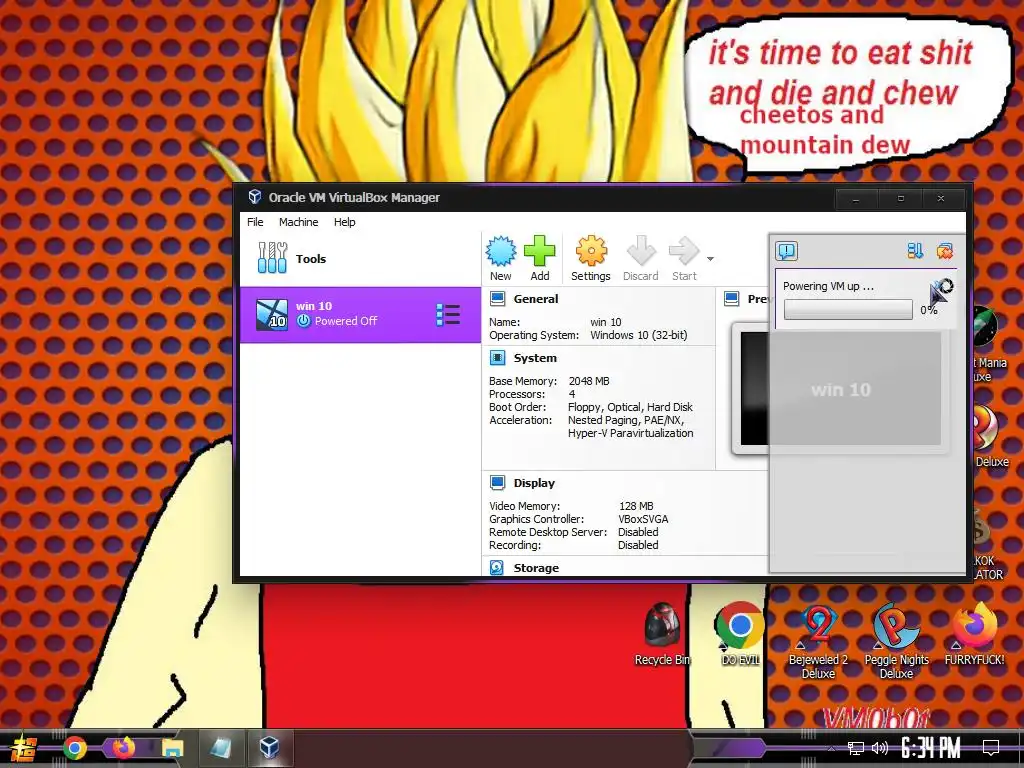Open the Help menu
The image size is (1024, 768).
345,222
